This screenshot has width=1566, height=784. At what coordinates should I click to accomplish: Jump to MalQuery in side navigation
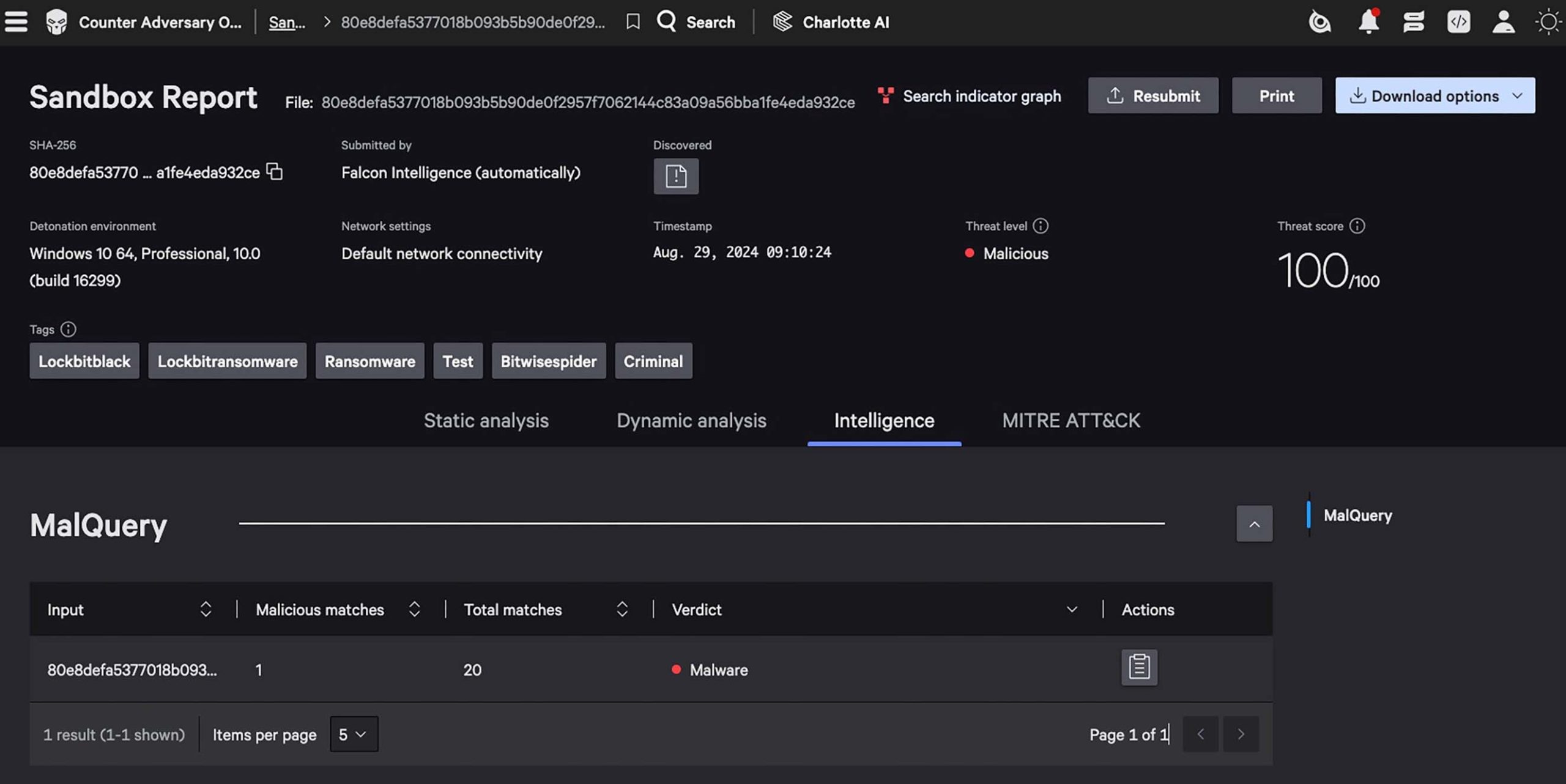[x=1357, y=515]
